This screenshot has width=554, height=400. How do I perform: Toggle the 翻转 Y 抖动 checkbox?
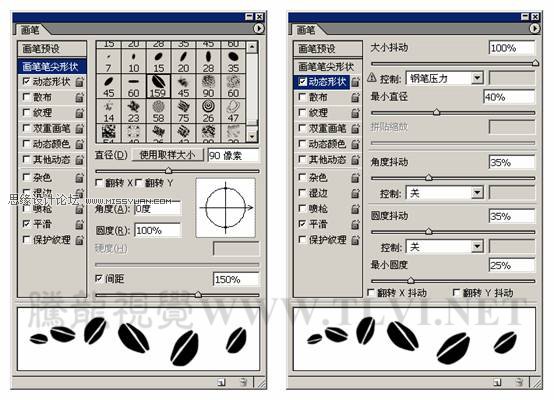tap(456, 293)
